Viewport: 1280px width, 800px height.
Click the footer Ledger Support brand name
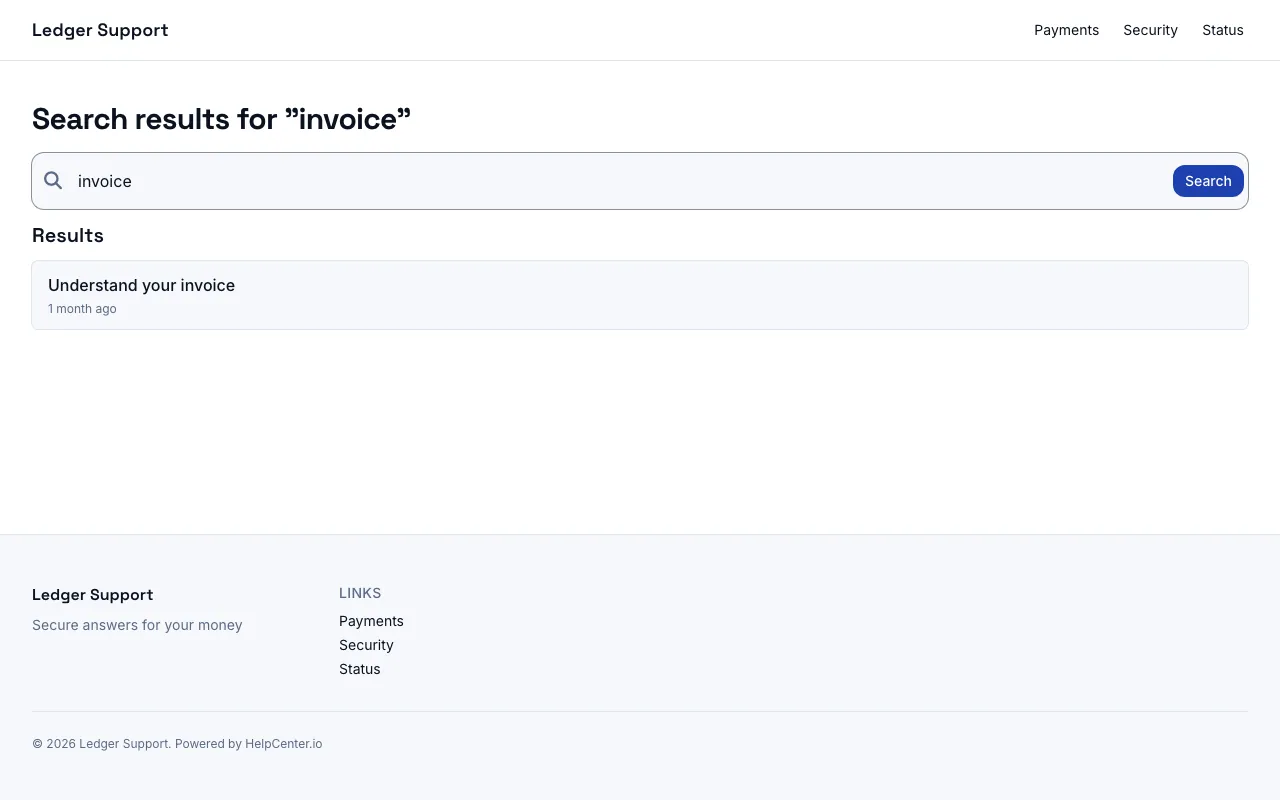point(93,595)
